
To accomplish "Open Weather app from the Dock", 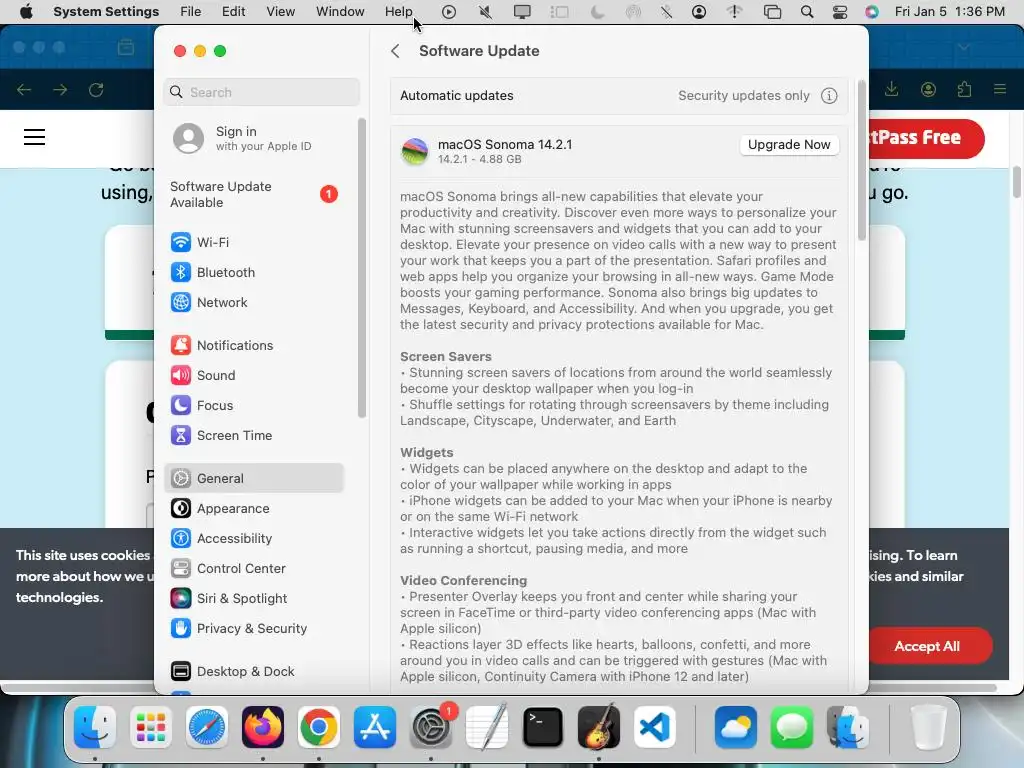I will click(736, 727).
